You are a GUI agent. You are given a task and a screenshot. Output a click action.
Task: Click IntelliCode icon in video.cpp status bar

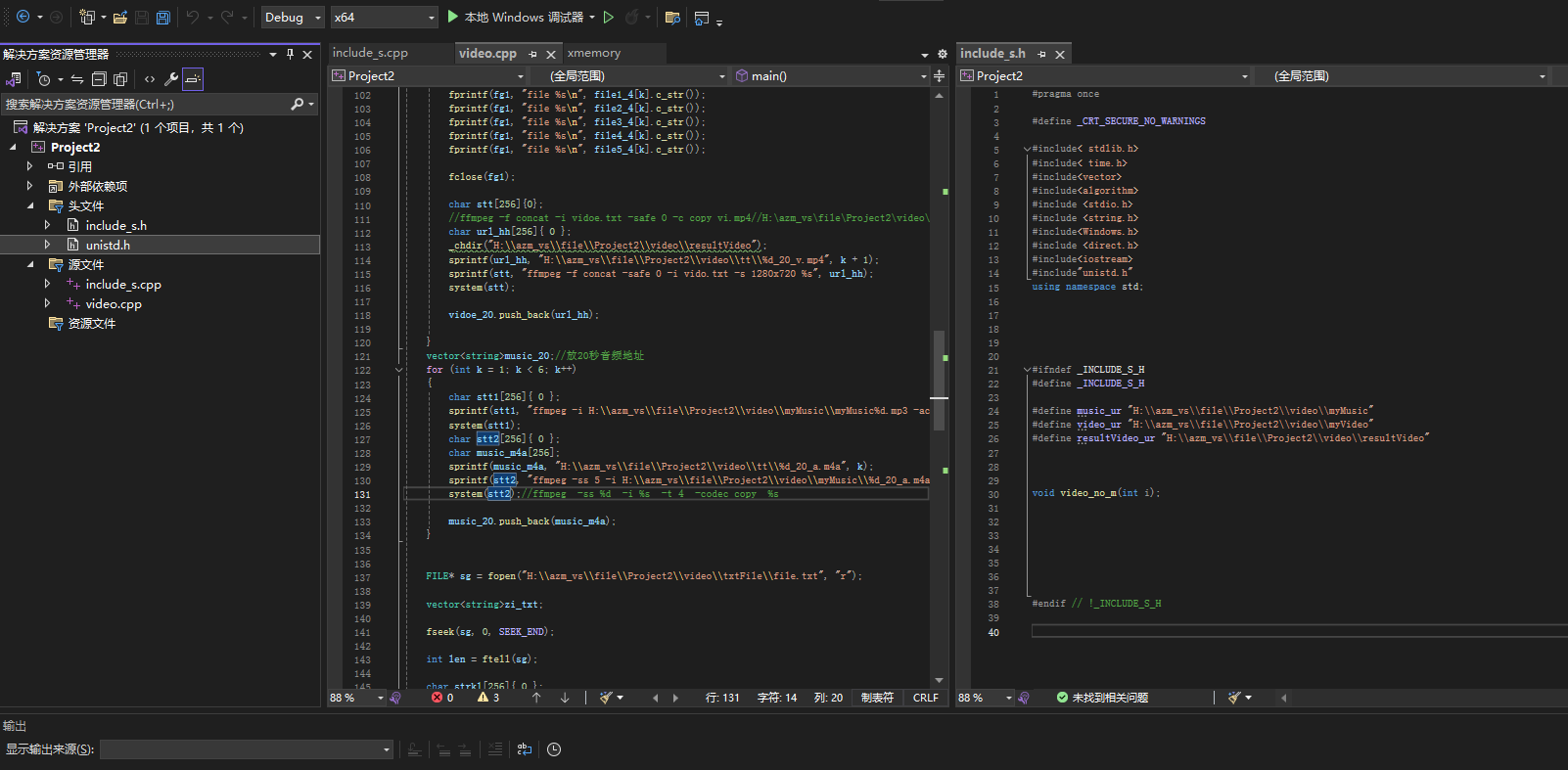pos(395,698)
